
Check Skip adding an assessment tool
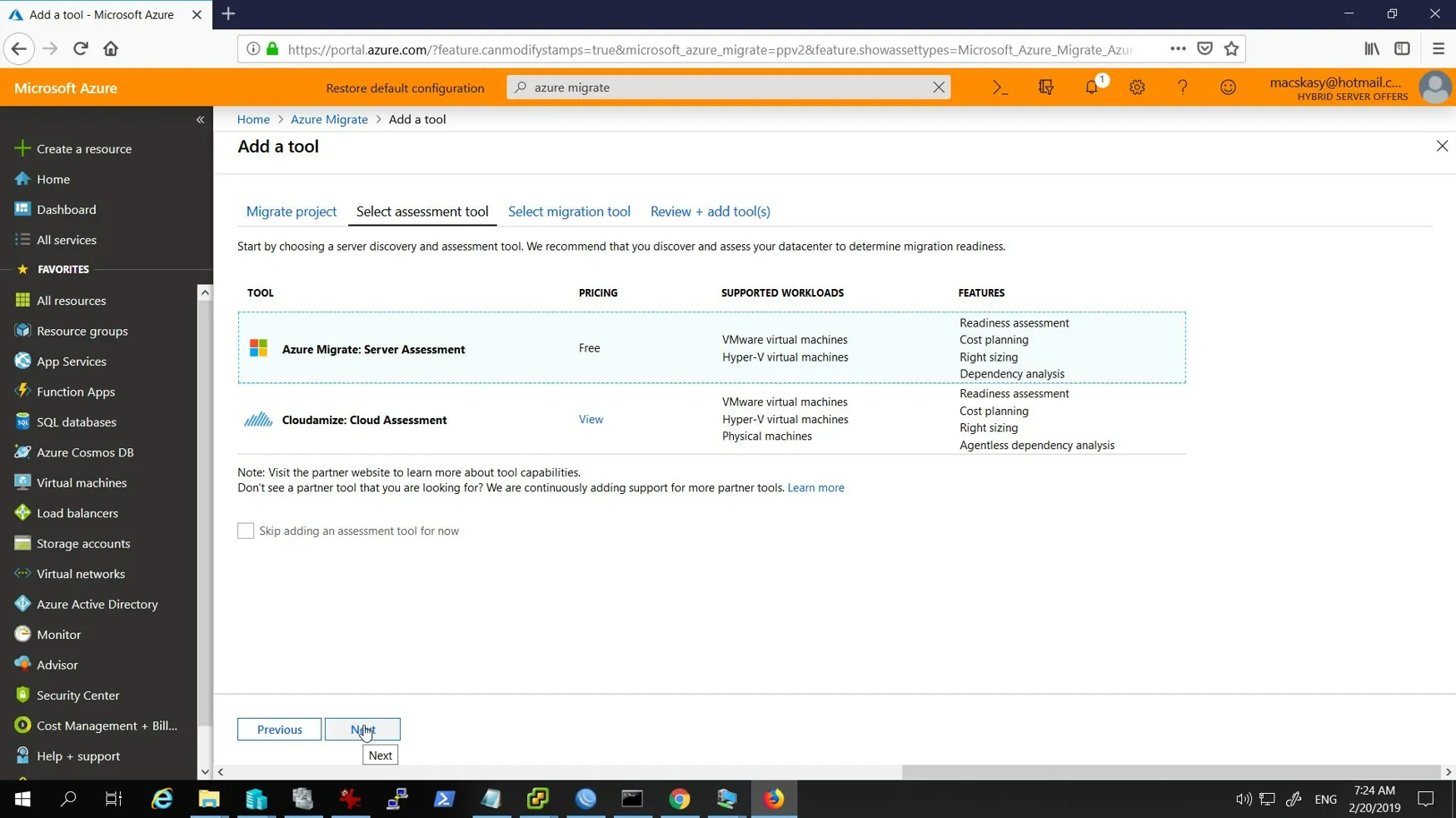click(246, 531)
